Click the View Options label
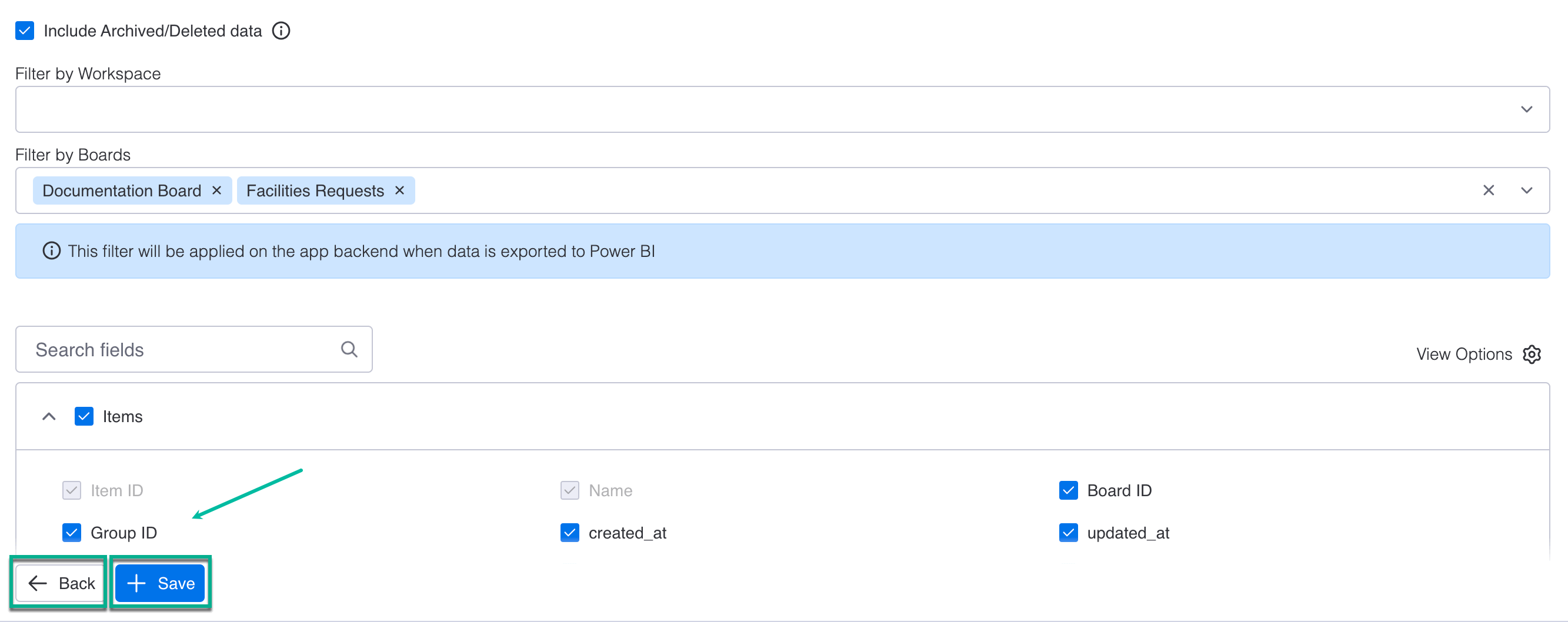 1463,355
